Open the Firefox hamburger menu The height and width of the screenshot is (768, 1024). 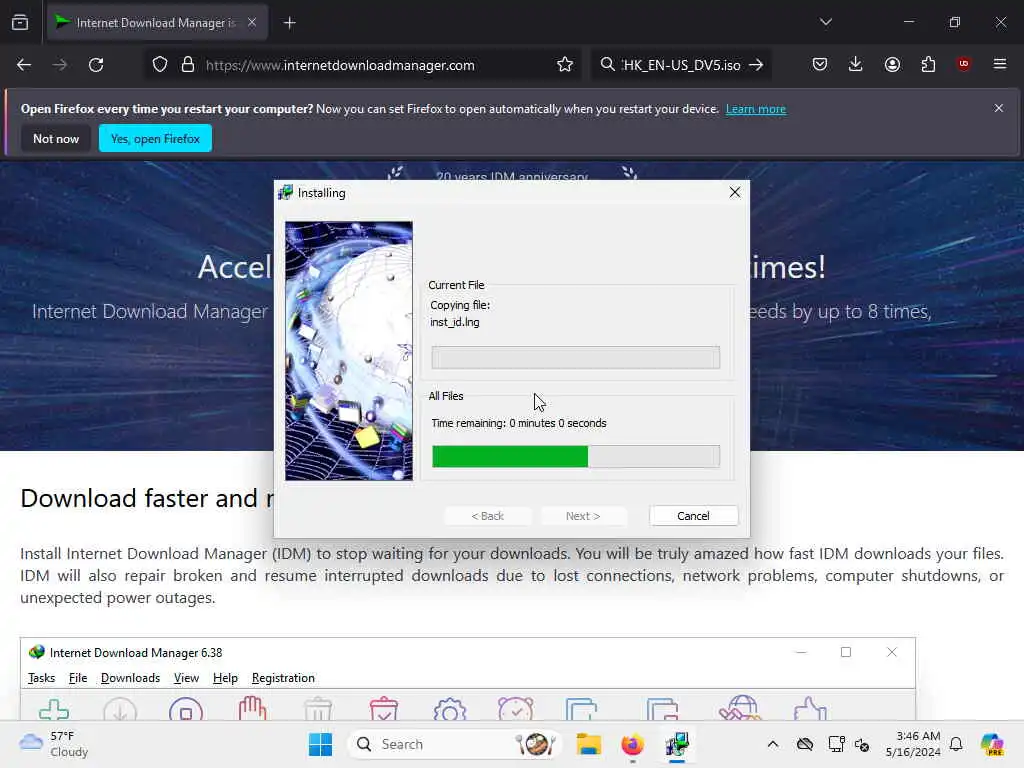tap(1000, 64)
